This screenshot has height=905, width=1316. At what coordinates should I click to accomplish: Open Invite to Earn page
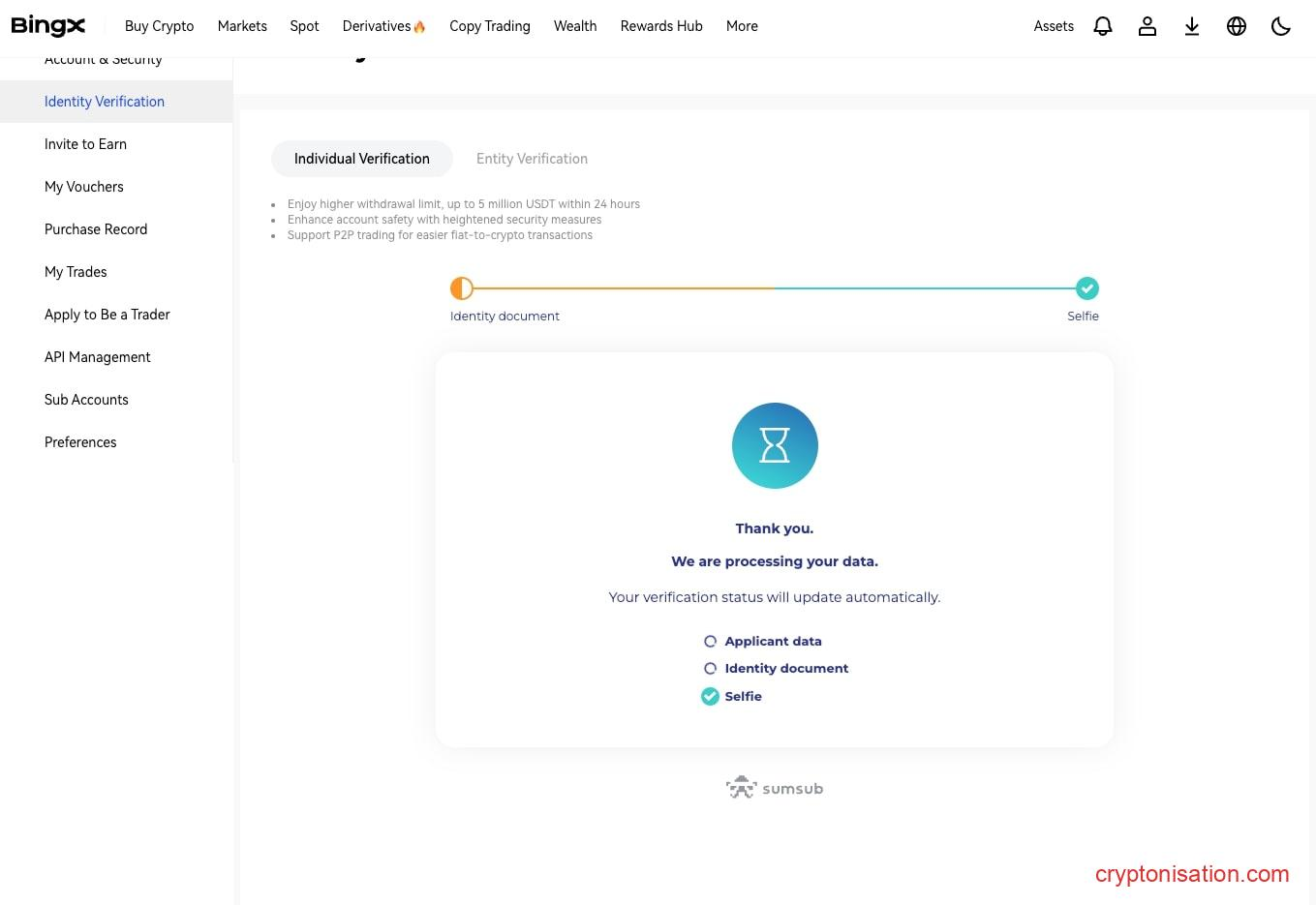[85, 144]
